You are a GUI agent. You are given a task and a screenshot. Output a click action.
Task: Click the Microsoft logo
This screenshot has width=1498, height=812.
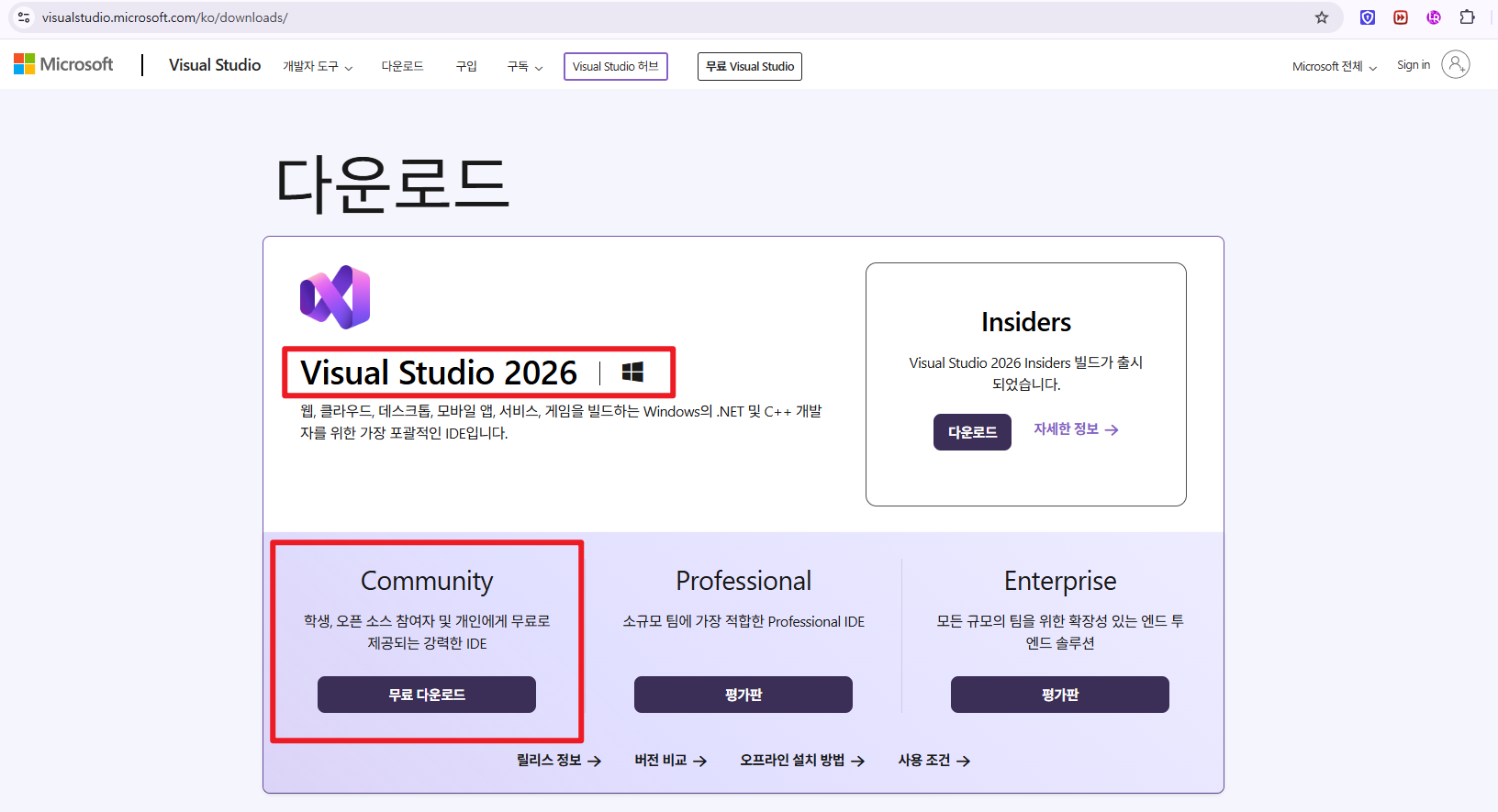coord(63,64)
